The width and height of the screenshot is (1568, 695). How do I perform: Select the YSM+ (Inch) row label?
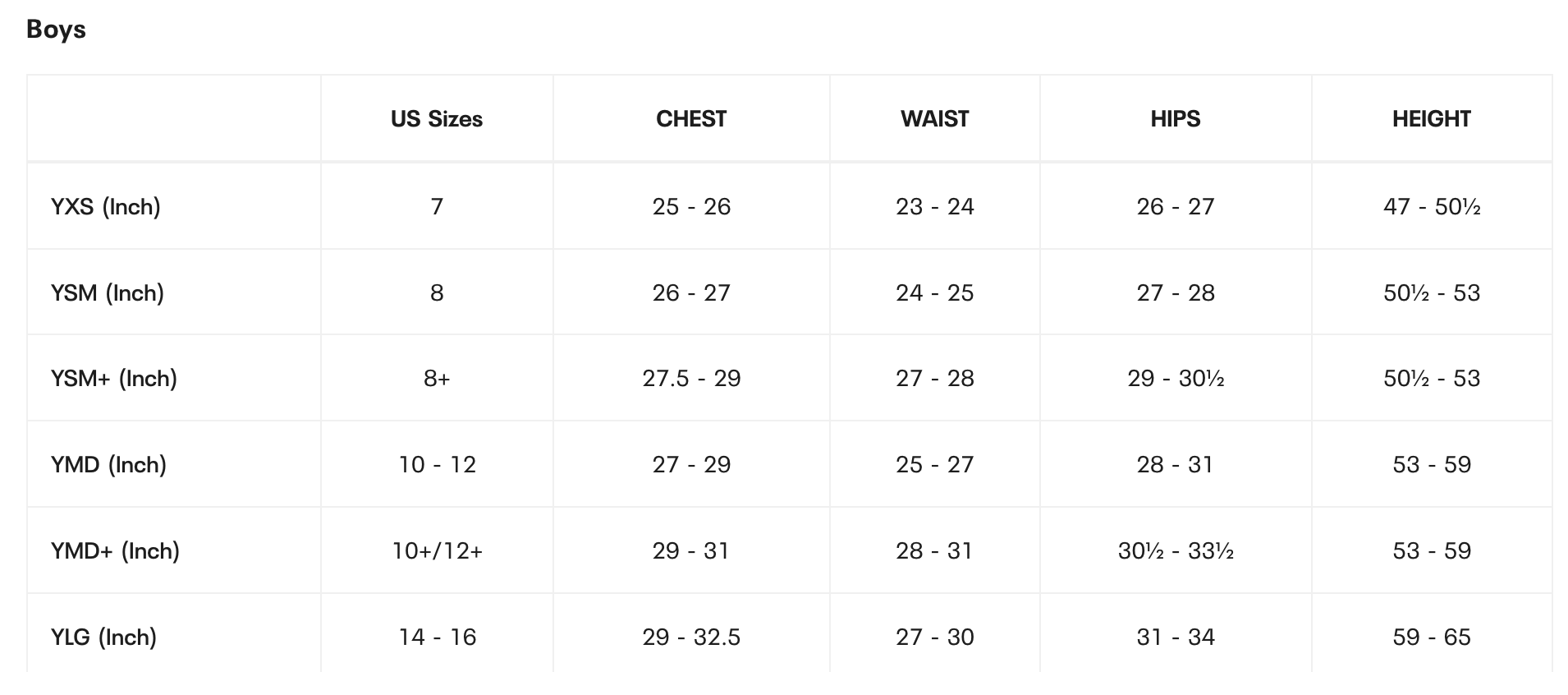coord(114,379)
